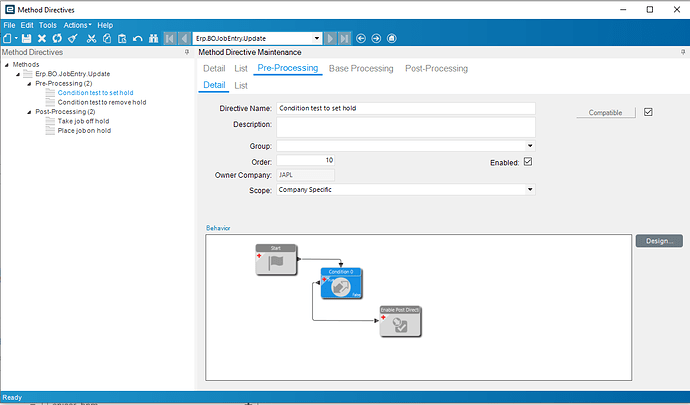This screenshot has height=405, width=690.
Task: Switch to the Pre-Processing tab
Action: pyautogui.click(x=288, y=68)
